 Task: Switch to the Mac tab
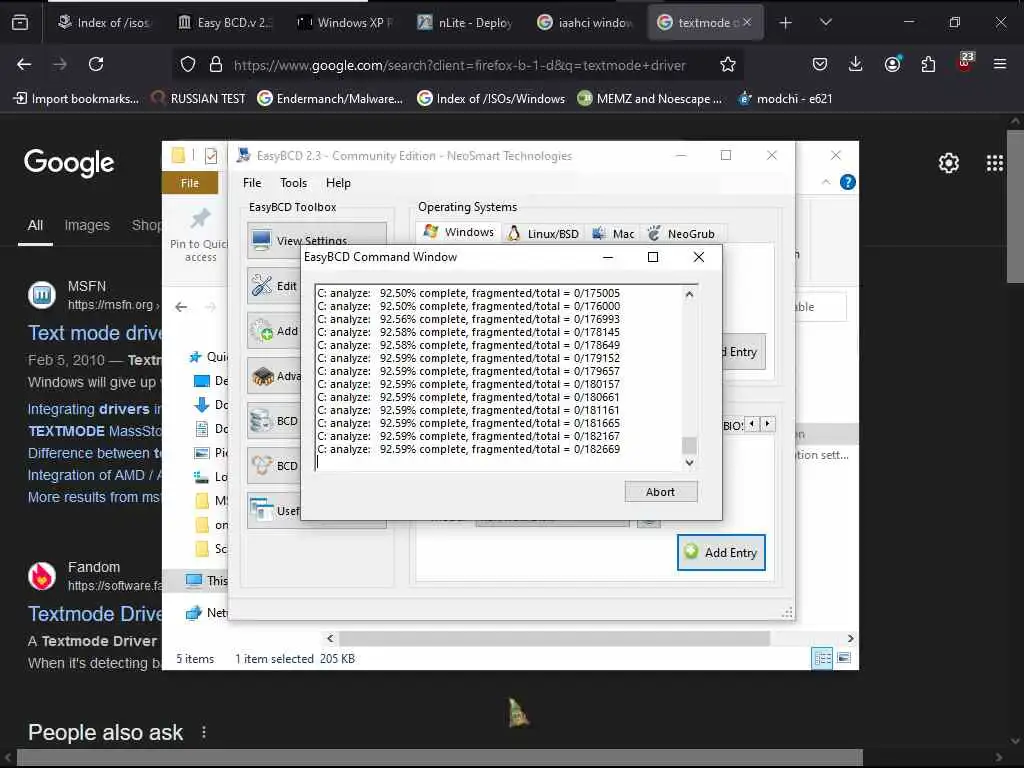(x=613, y=233)
